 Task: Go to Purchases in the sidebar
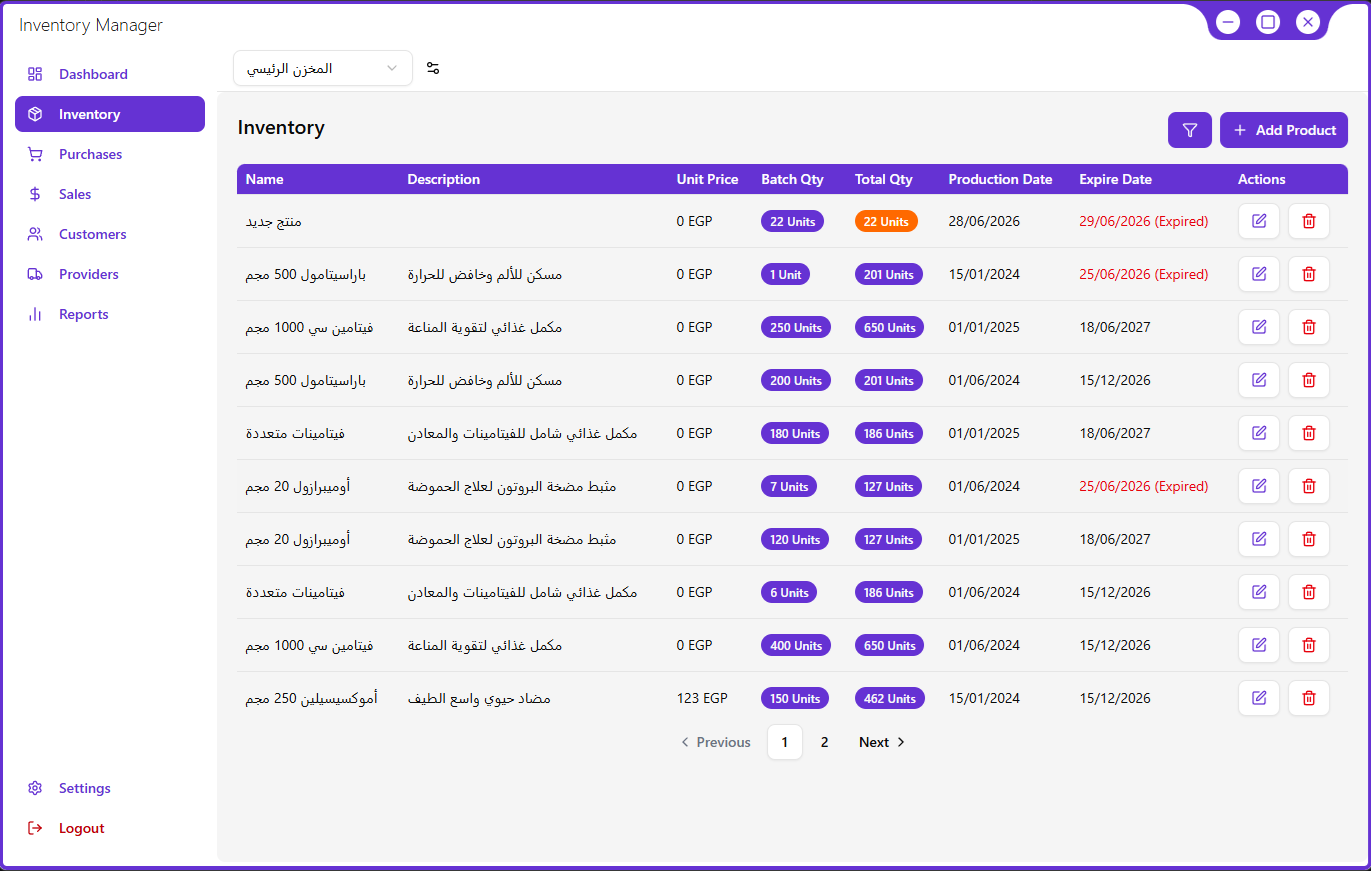point(110,154)
